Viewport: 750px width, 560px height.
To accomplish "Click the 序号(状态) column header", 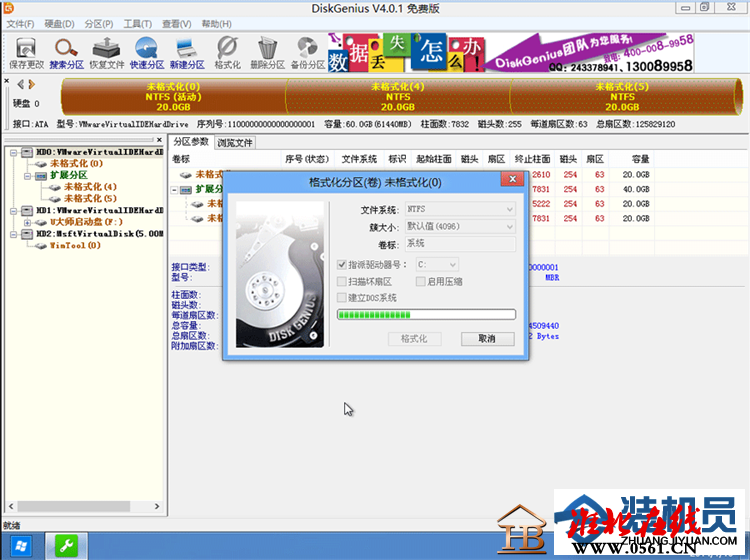I will (x=307, y=159).
